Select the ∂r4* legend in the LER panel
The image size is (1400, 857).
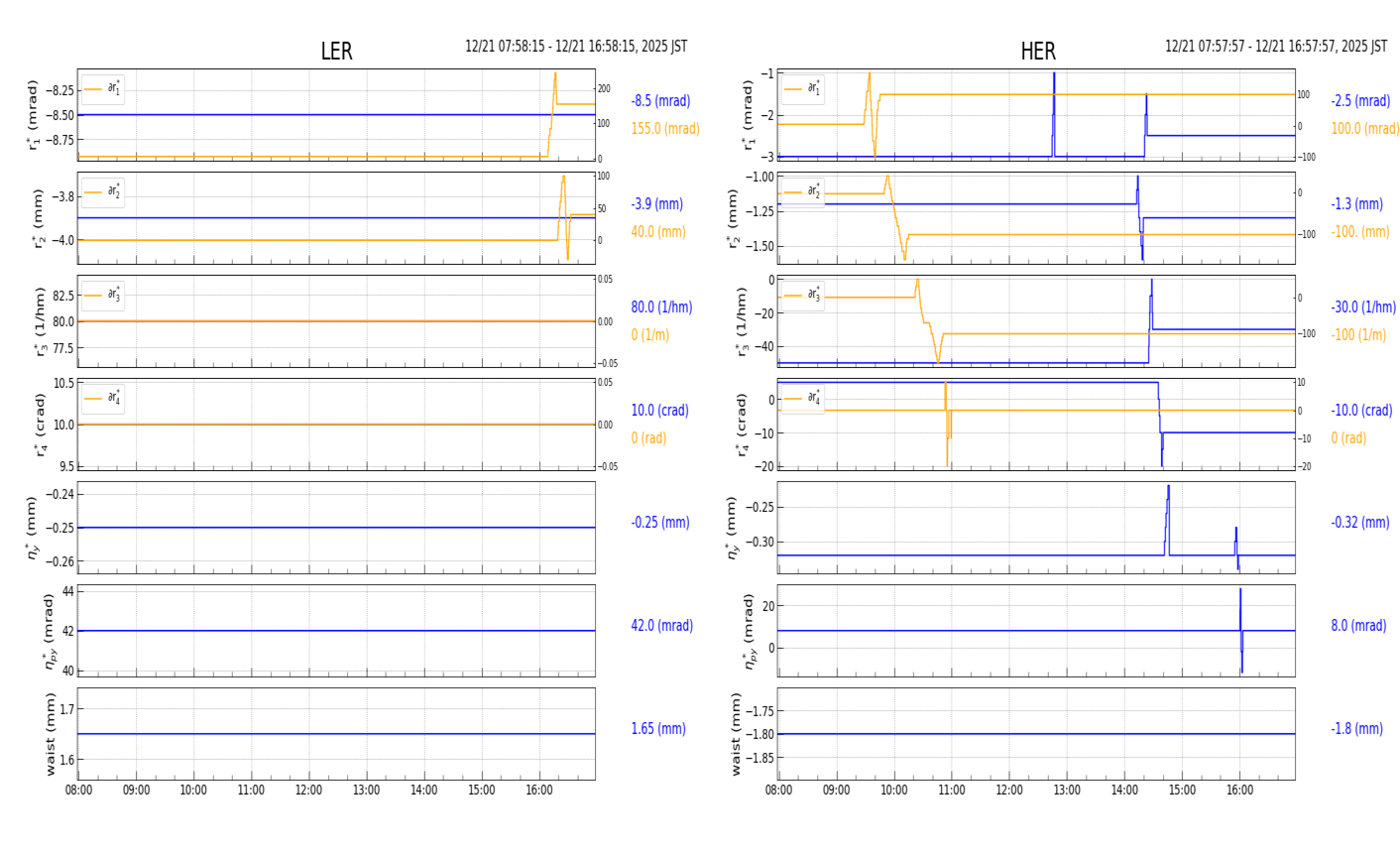pyautogui.click(x=103, y=399)
